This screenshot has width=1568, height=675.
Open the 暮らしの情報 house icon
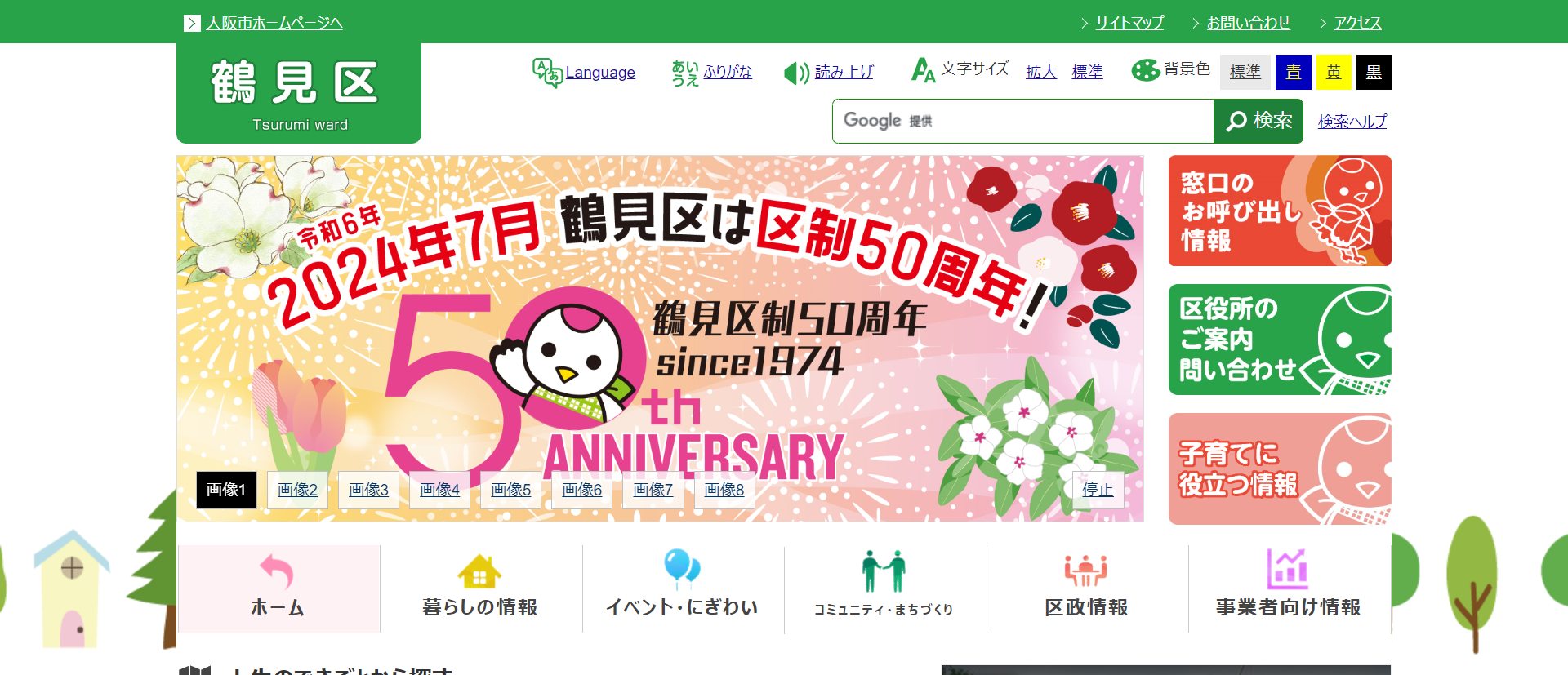click(x=479, y=571)
